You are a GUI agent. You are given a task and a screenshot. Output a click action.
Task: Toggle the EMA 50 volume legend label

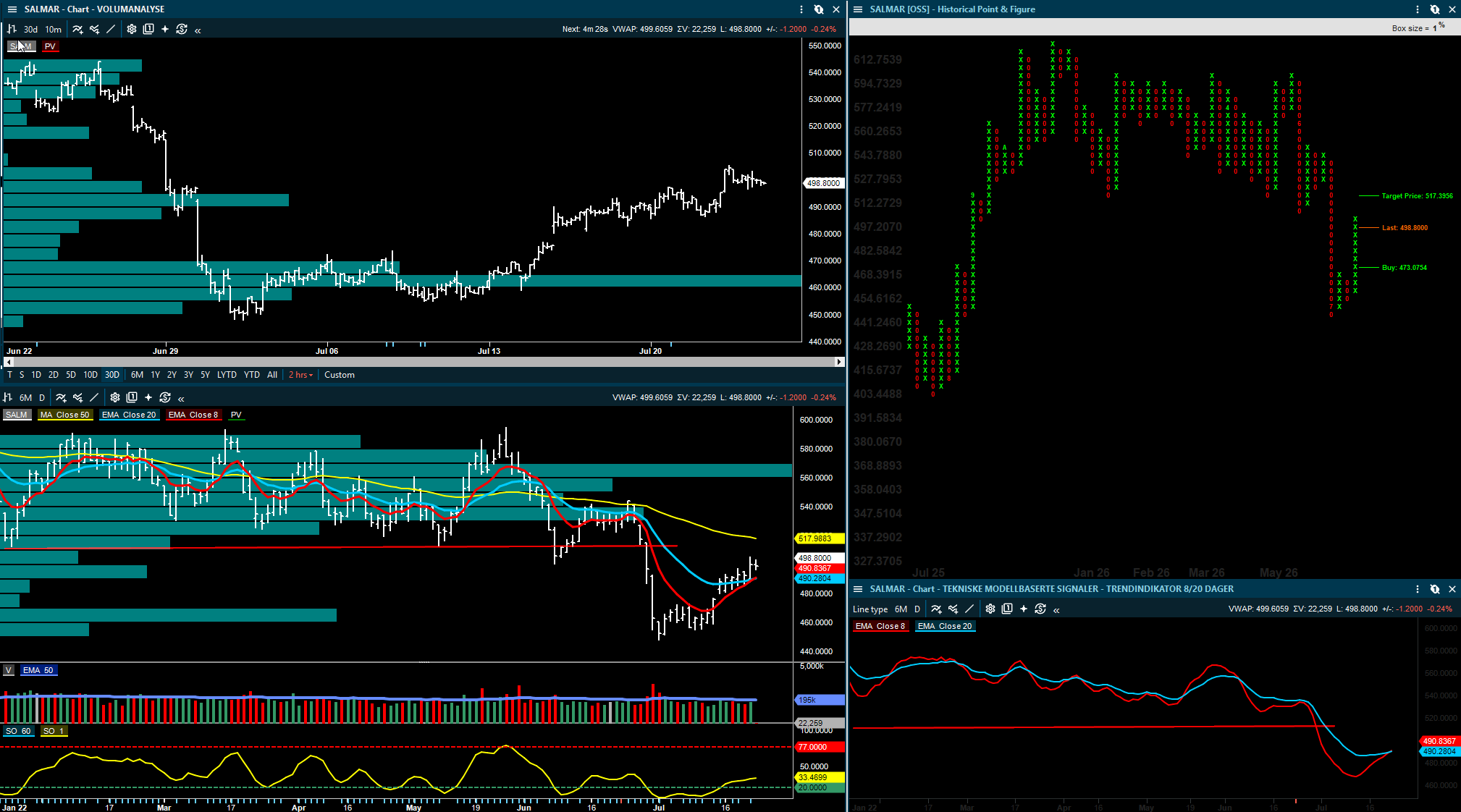38,670
